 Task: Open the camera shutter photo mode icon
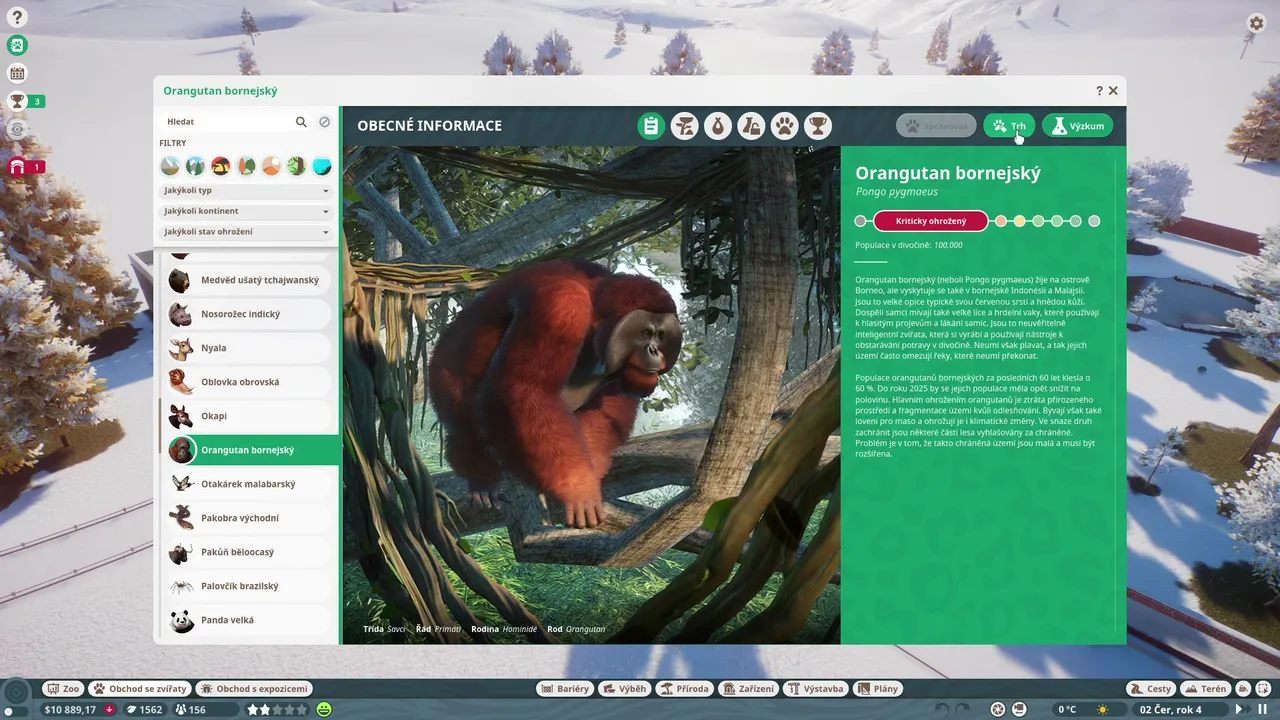coord(997,709)
